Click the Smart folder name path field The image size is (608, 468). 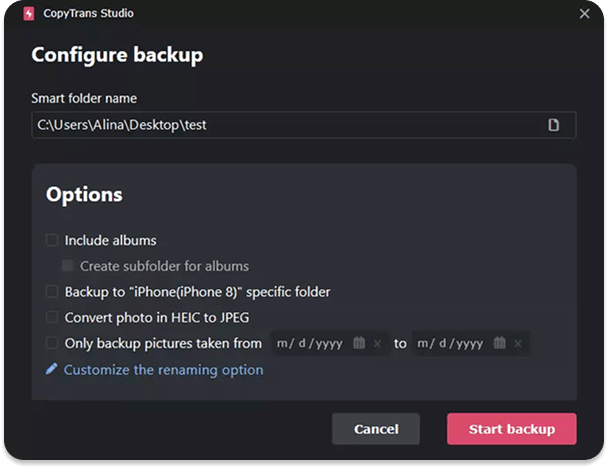tap(304, 125)
